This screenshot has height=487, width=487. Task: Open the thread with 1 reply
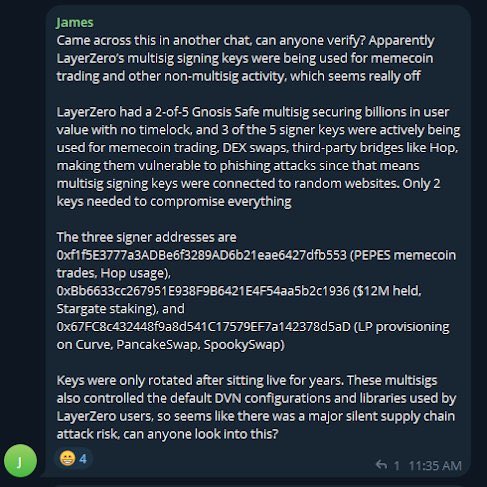(388, 465)
